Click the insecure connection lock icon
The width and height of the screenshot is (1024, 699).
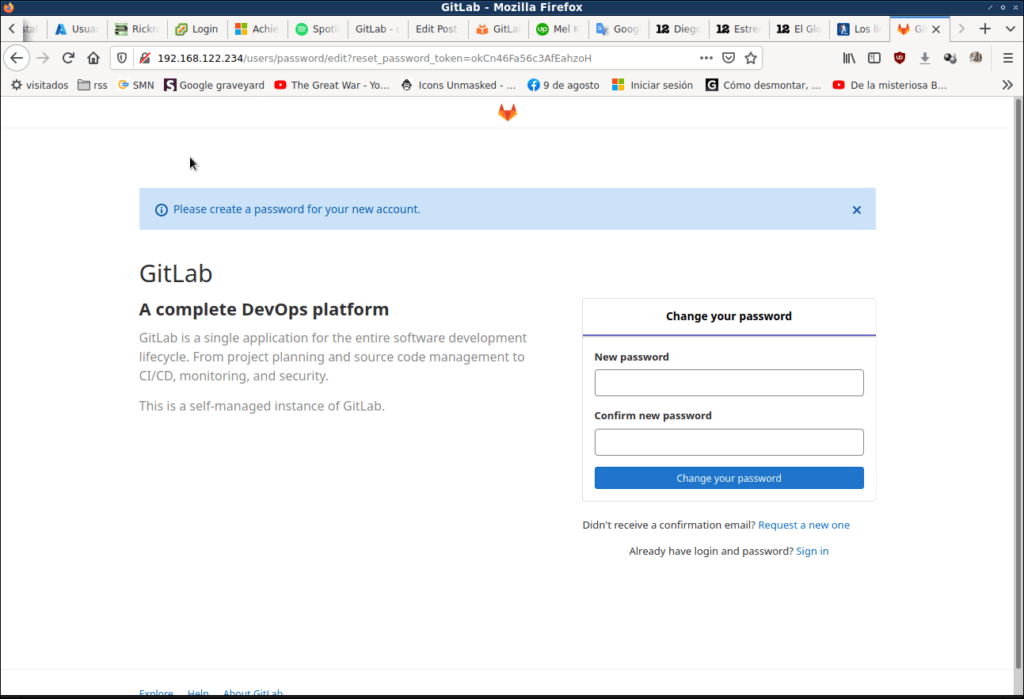[145, 58]
